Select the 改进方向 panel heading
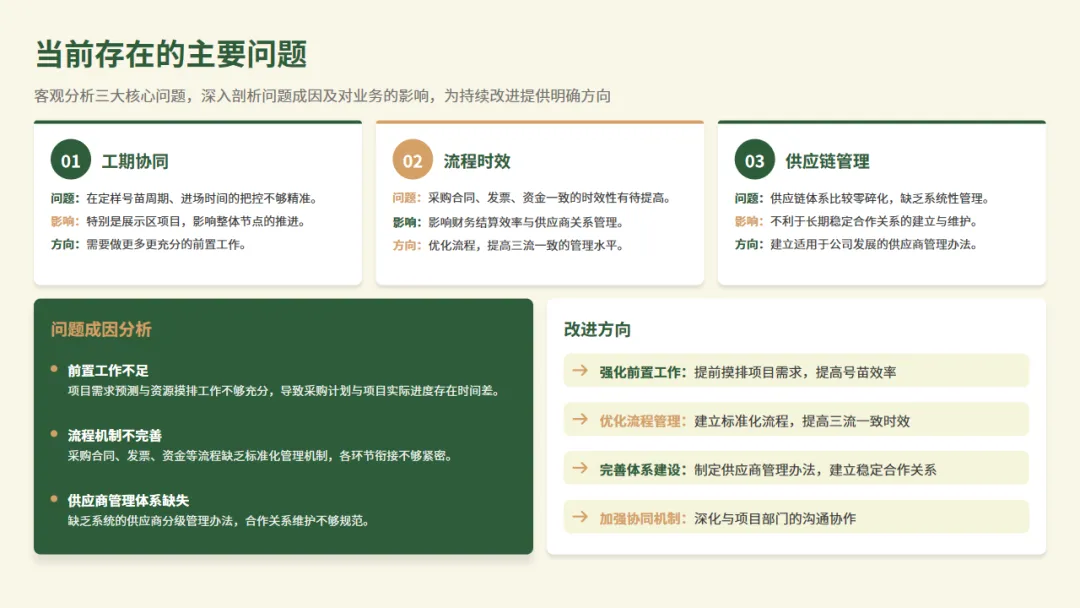Viewport: 1080px width, 608px height. (x=597, y=329)
